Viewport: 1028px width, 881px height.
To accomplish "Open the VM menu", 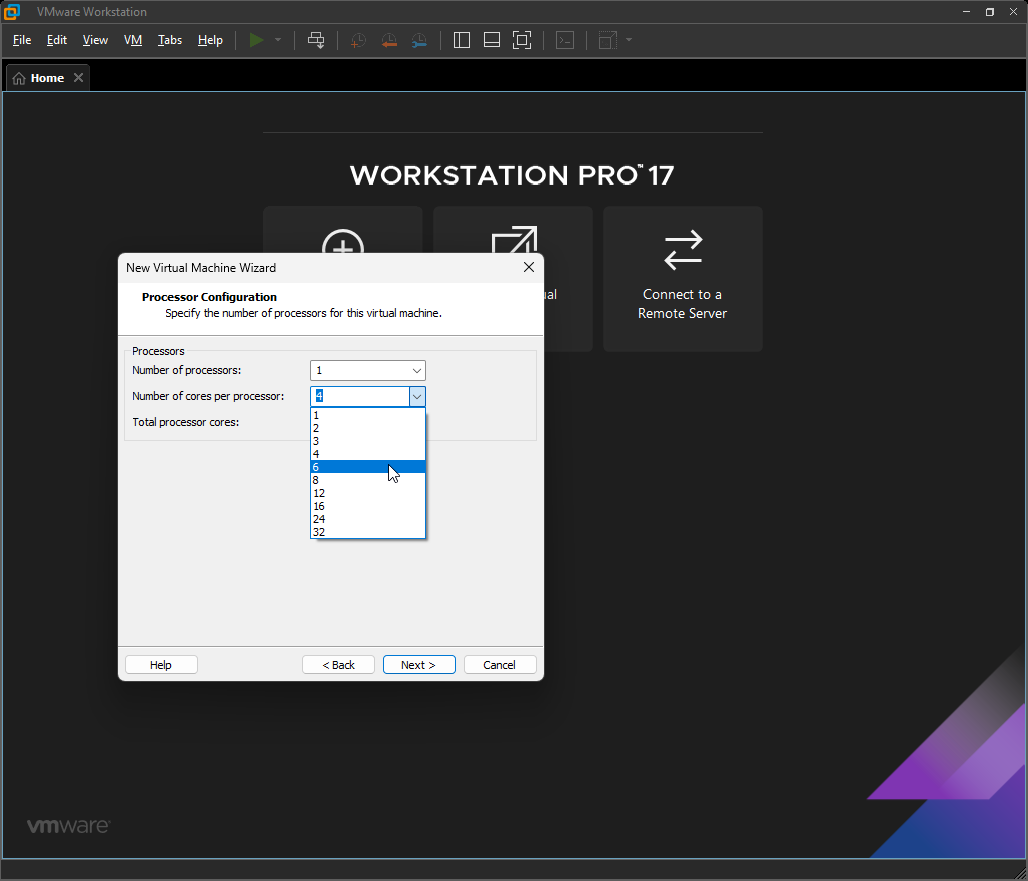I will click(x=133, y=40).
